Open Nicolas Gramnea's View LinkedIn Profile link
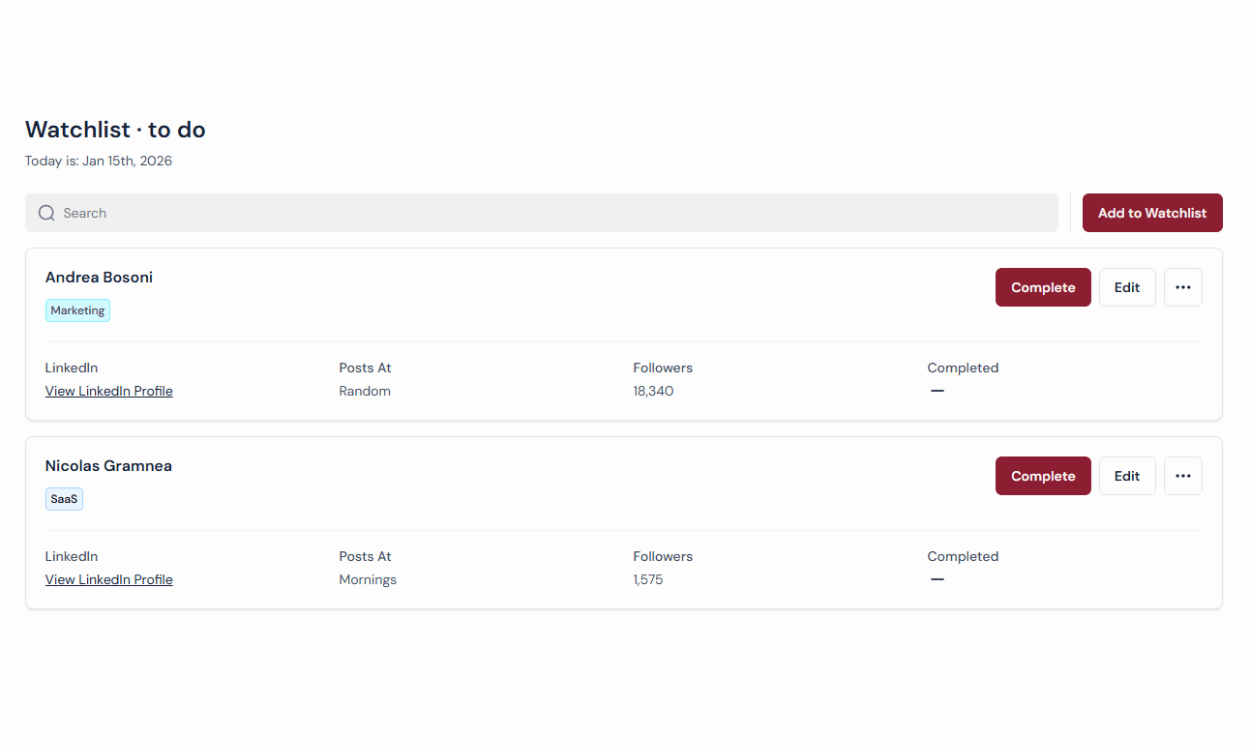 pos(109,580)
